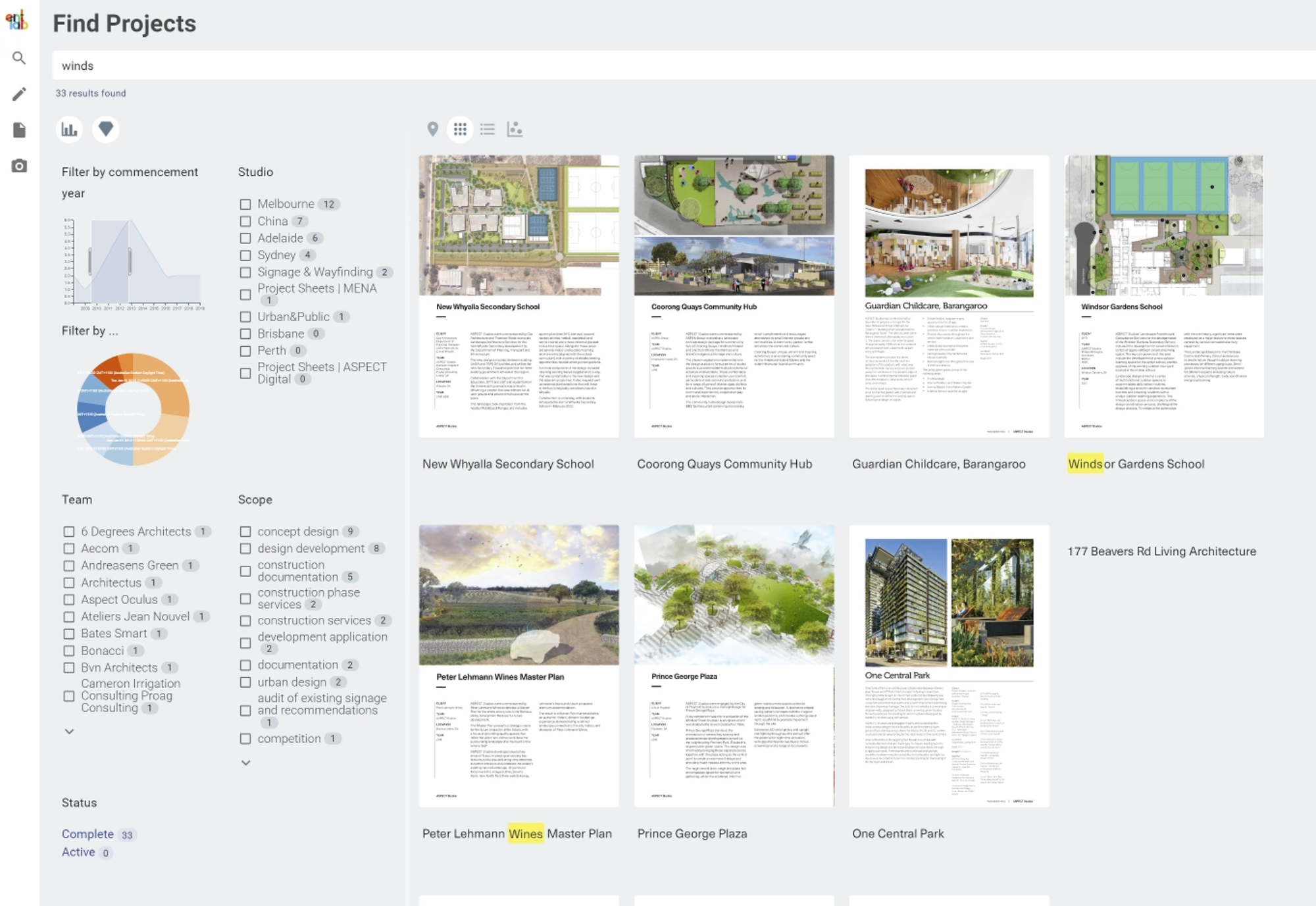
Task: Click the document icon in the sidebar
Action: click(20, 130)
